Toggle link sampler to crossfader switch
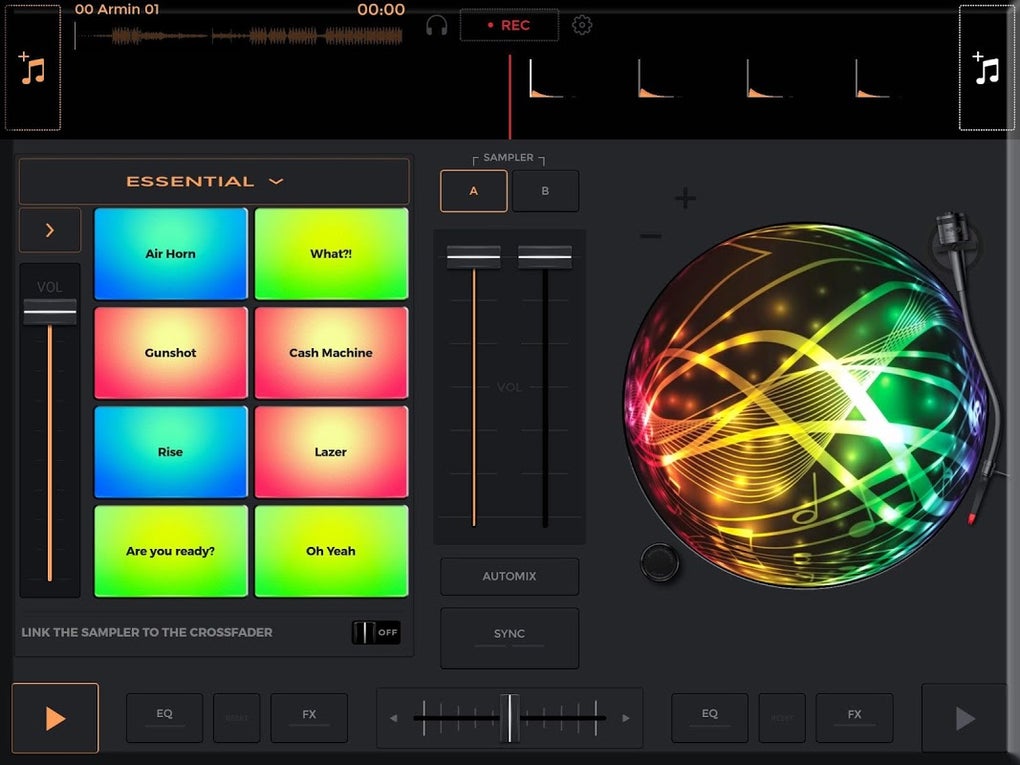Viewport: 1020px width, 765px height. (x=376, y=632)
